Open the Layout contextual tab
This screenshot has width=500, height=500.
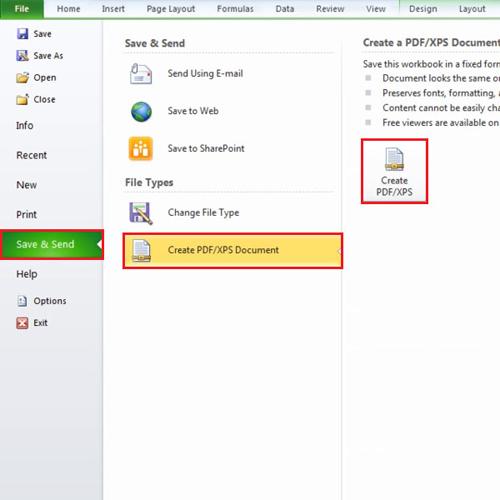[x=472, y=9]
